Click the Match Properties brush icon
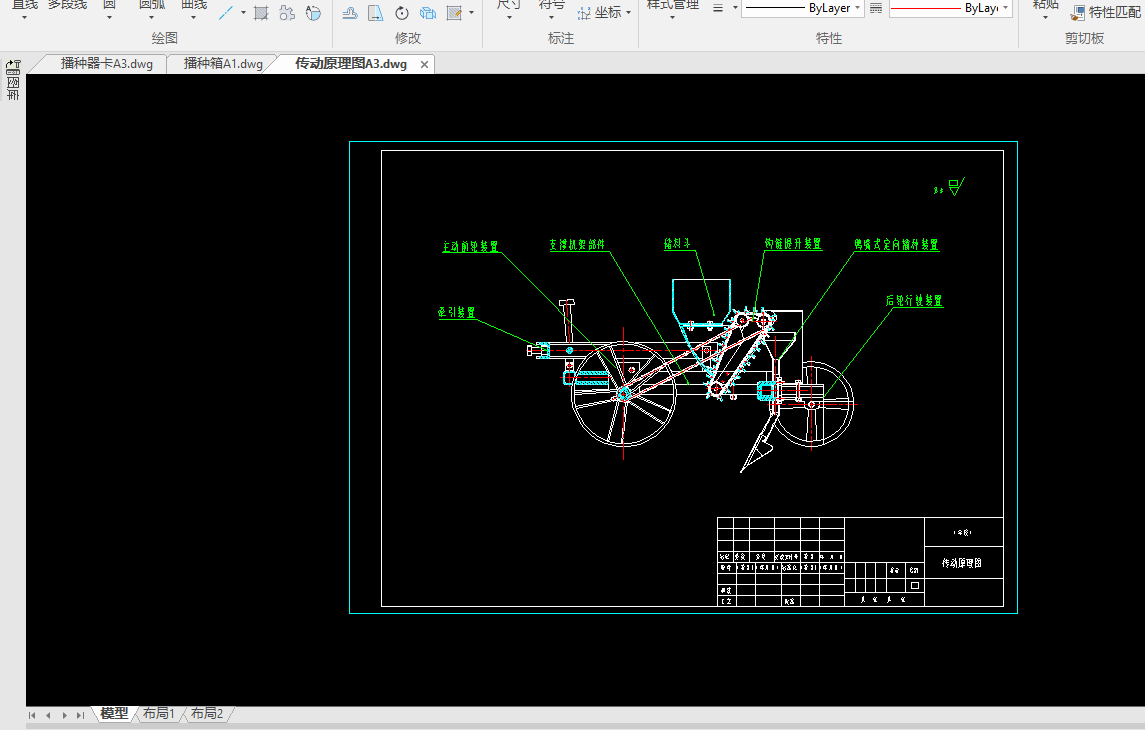Screen dimensions: 1145x730 1078,12
